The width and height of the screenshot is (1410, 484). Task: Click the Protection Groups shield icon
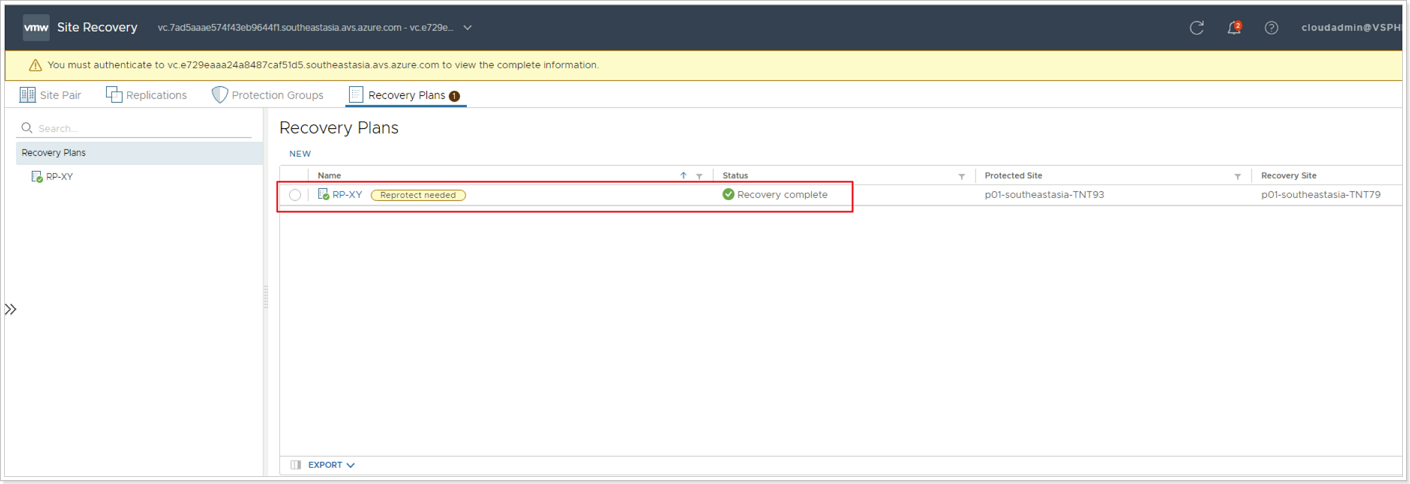(219, 95)
